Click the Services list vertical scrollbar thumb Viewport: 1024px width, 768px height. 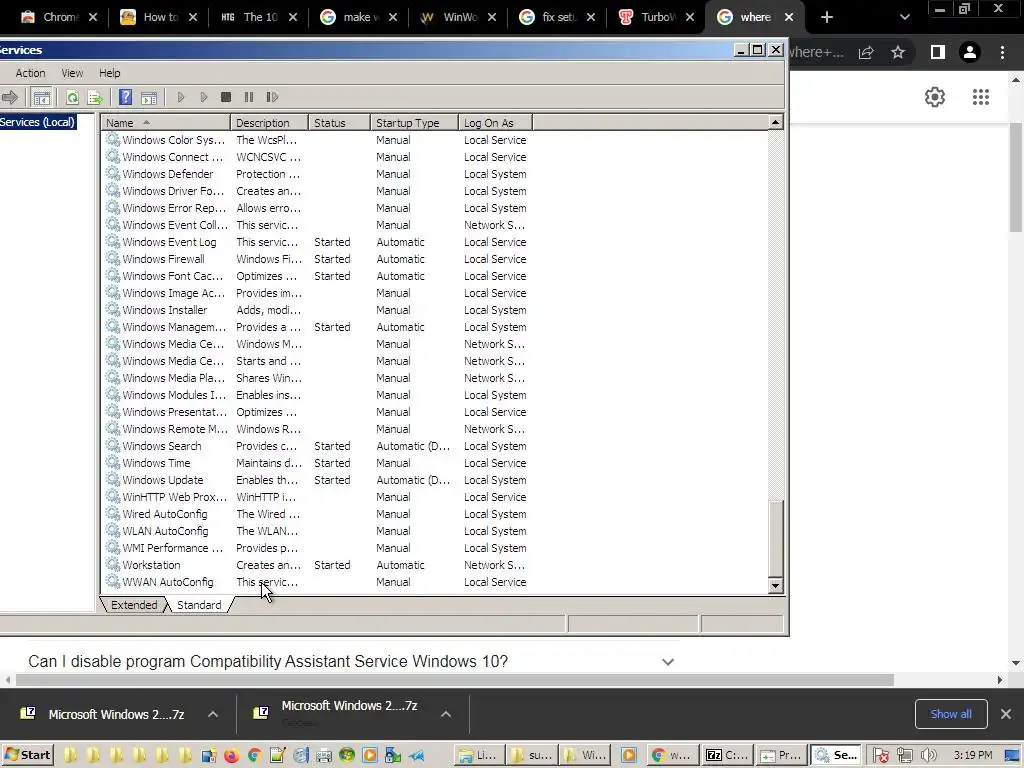click(x=775, y=539)
